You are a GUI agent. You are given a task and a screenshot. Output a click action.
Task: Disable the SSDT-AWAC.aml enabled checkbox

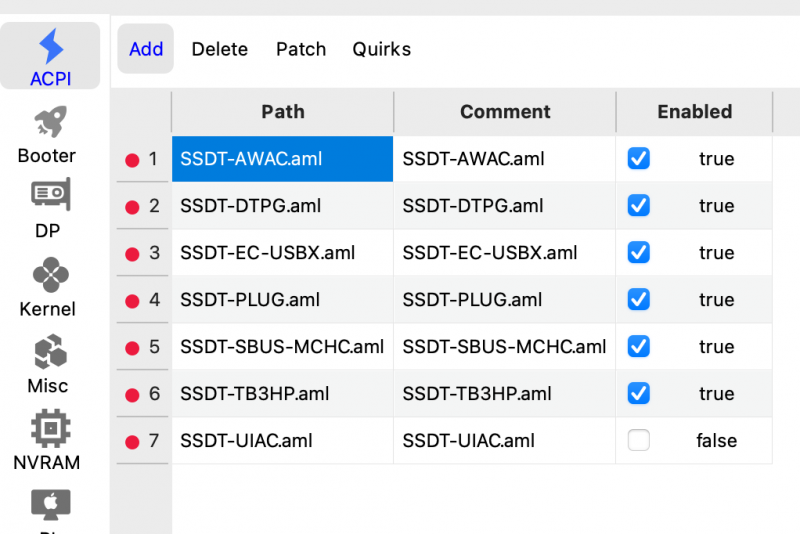coord(638,158)
